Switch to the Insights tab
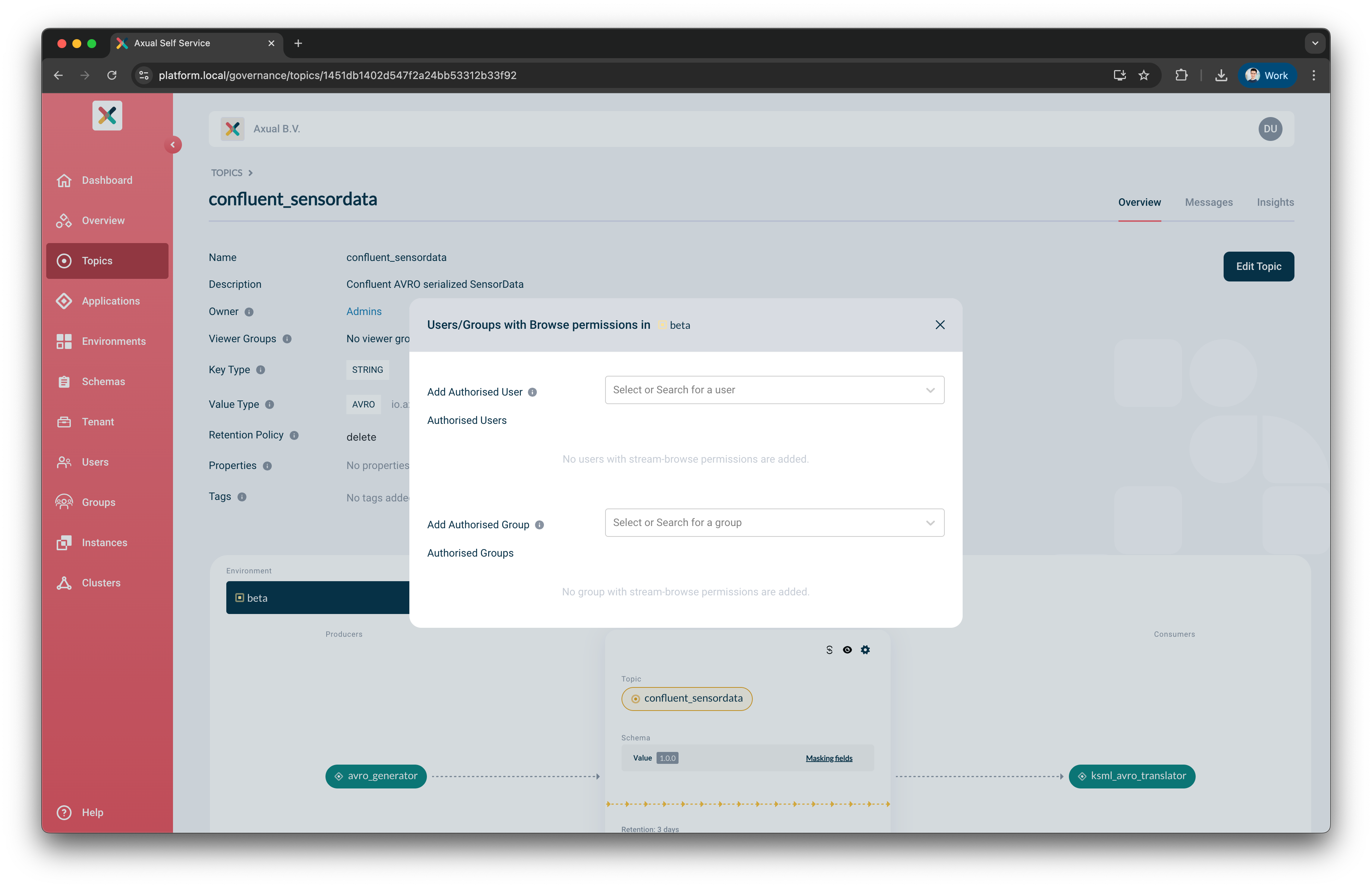Viewport: 1372px width, 888px height. [1276, 202]
